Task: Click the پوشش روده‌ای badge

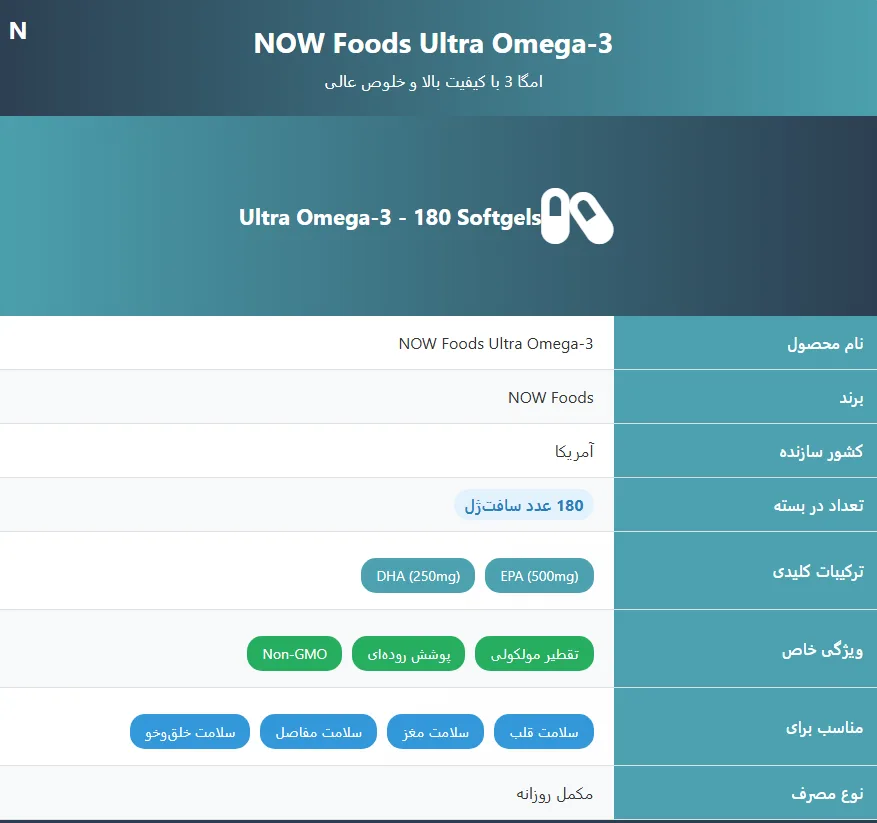Action: tap(409, 653)
